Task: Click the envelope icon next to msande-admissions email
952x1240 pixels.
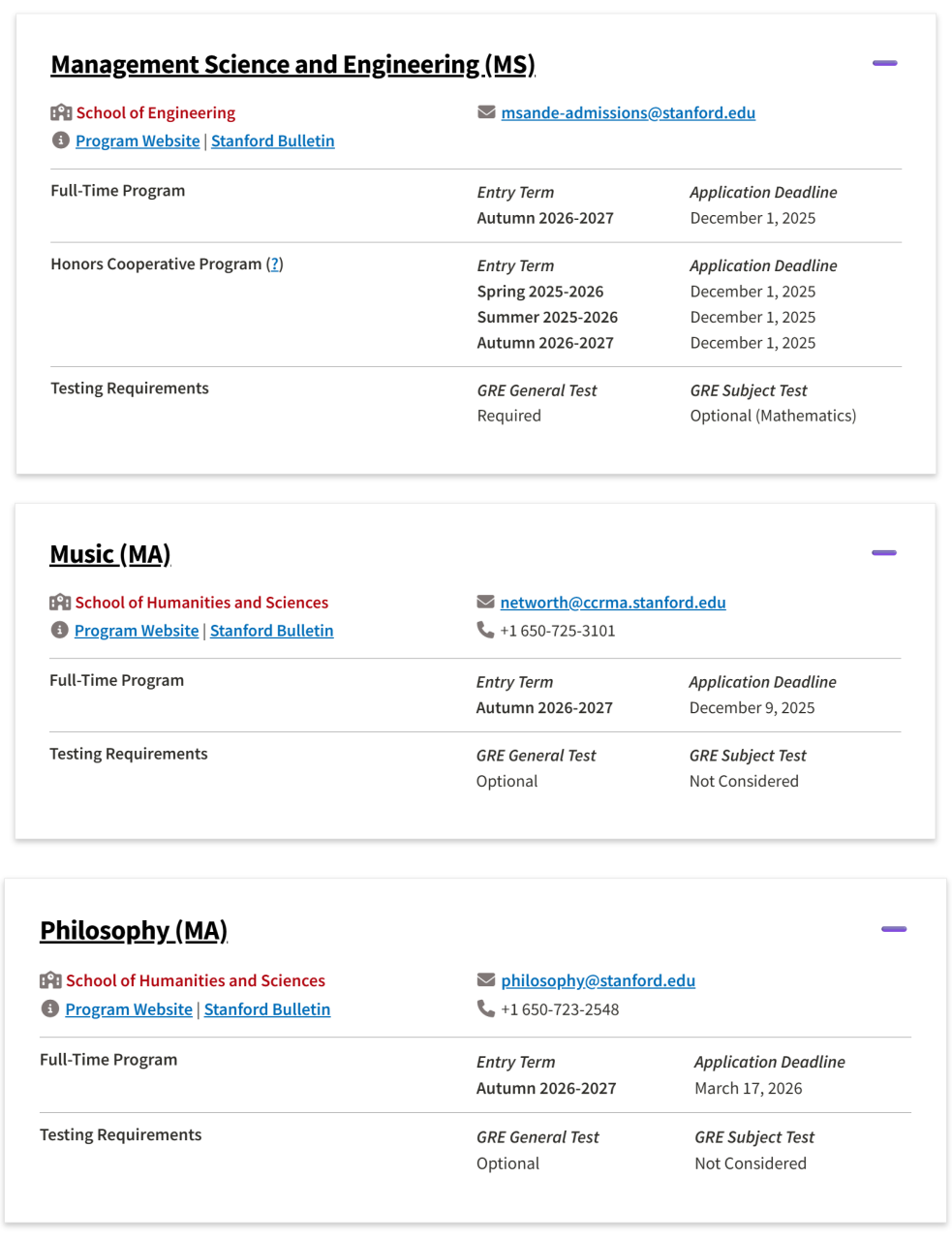Action: click(486, 112)
